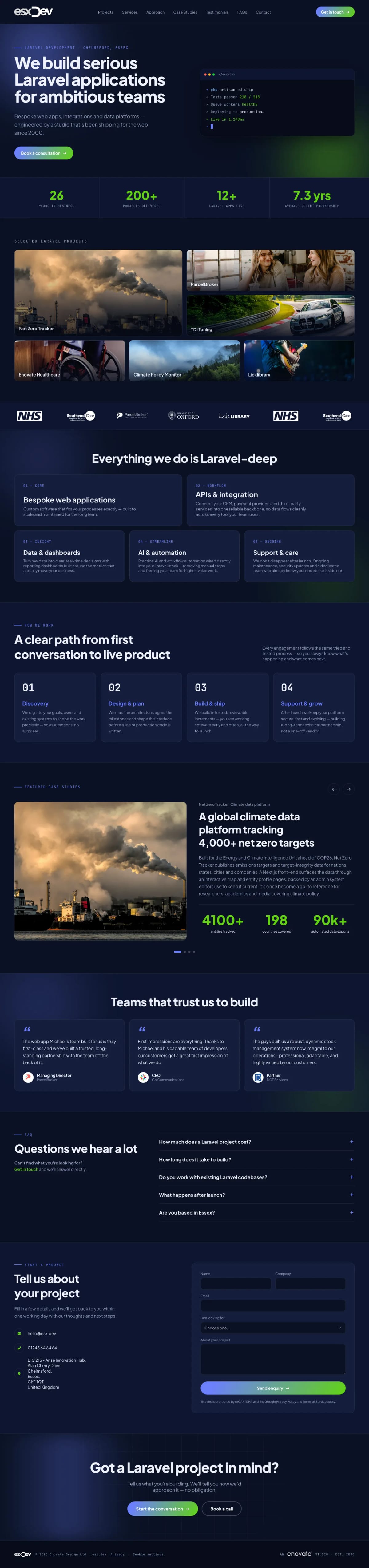Click the Start the conversation button
Screen dimensions: 369x1568
point(162,1509)
